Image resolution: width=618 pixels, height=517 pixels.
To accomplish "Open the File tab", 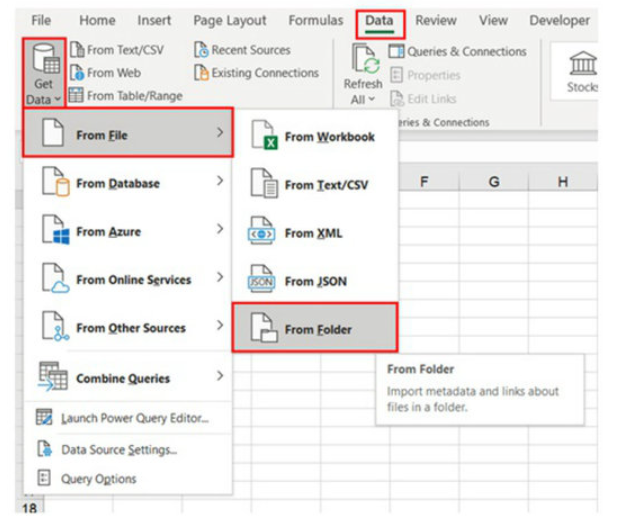I will click(41, 20).
